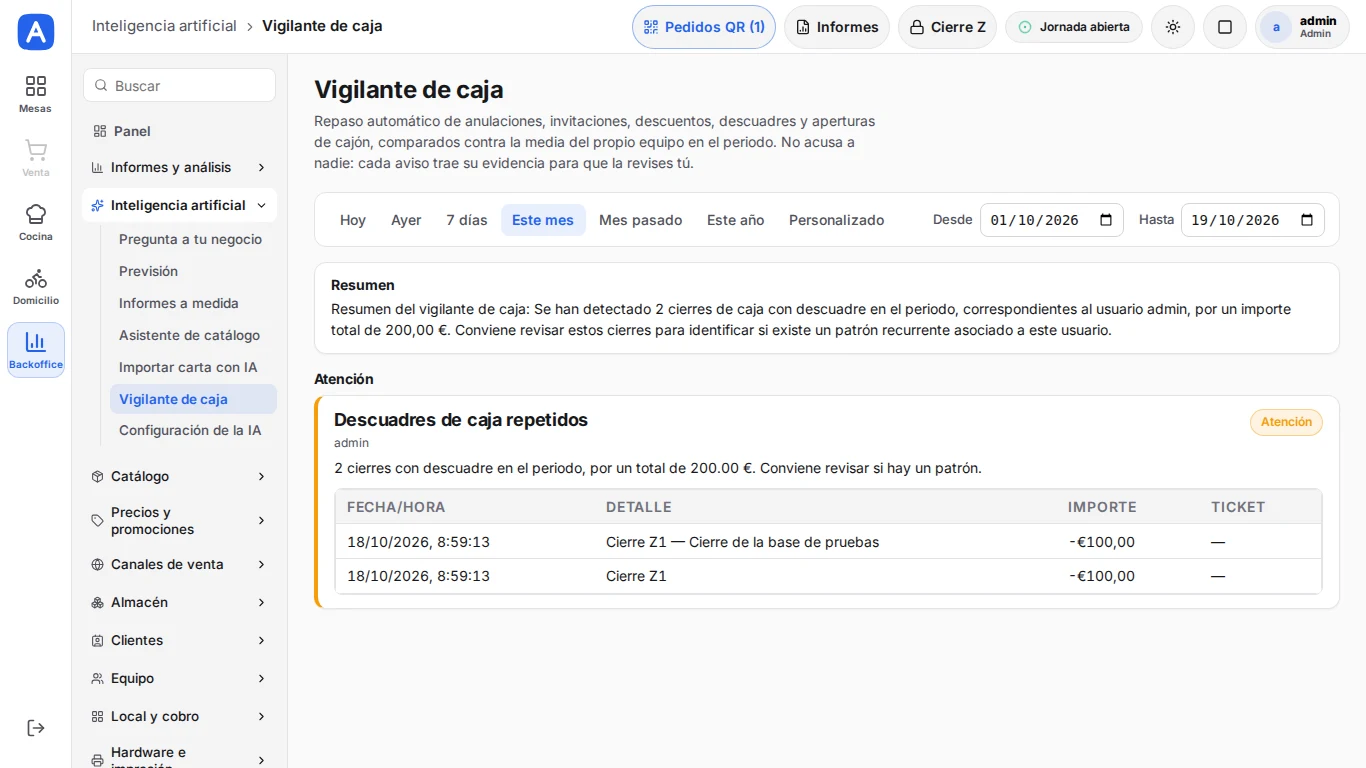The width and height of the screenshot is (1366, 768).
Task: Click the Inteligencia artificial breadcrumb link
Action: coord(164,26)
